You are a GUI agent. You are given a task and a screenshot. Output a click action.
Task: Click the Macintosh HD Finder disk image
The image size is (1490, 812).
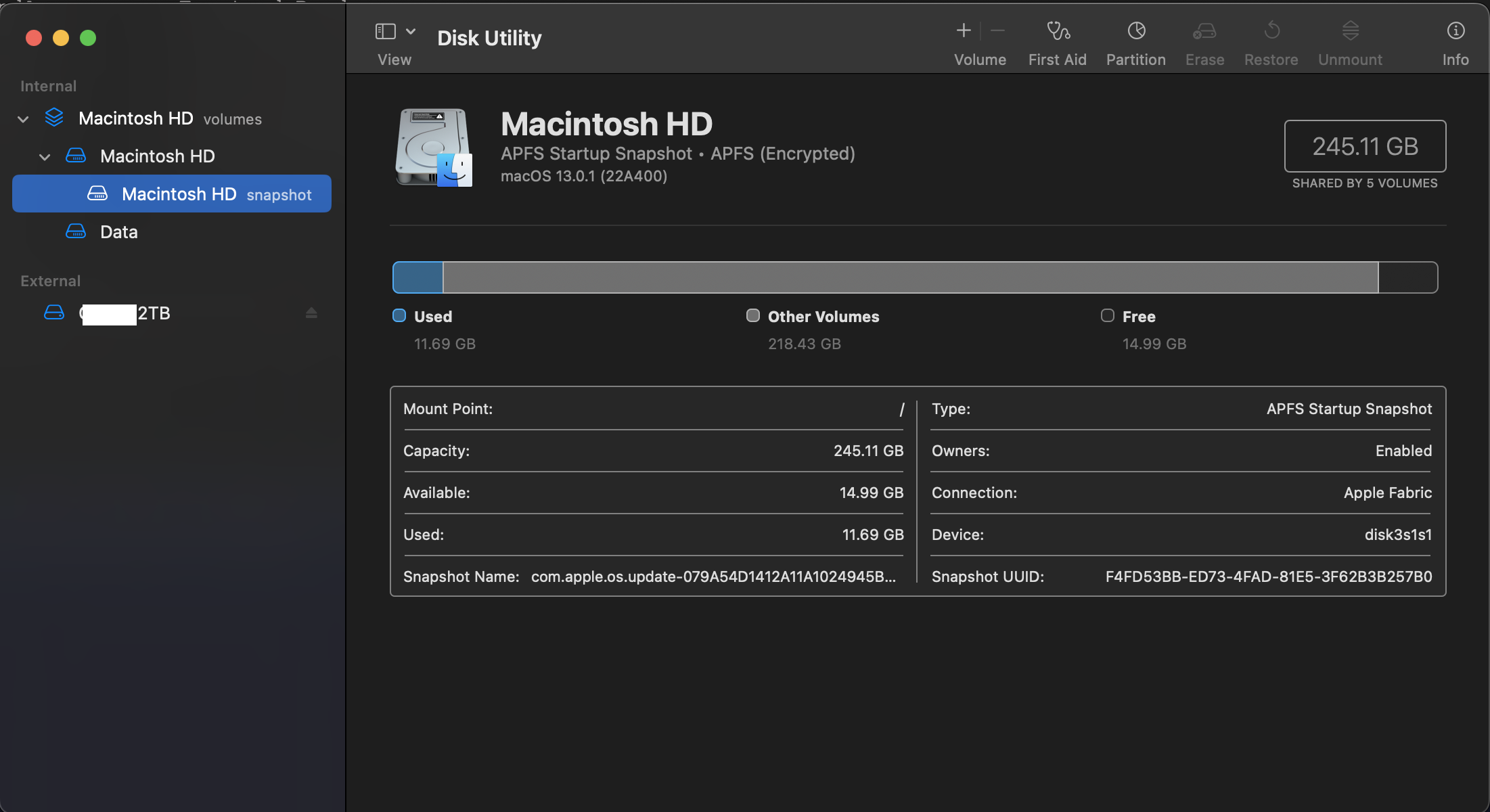point(434,148)
